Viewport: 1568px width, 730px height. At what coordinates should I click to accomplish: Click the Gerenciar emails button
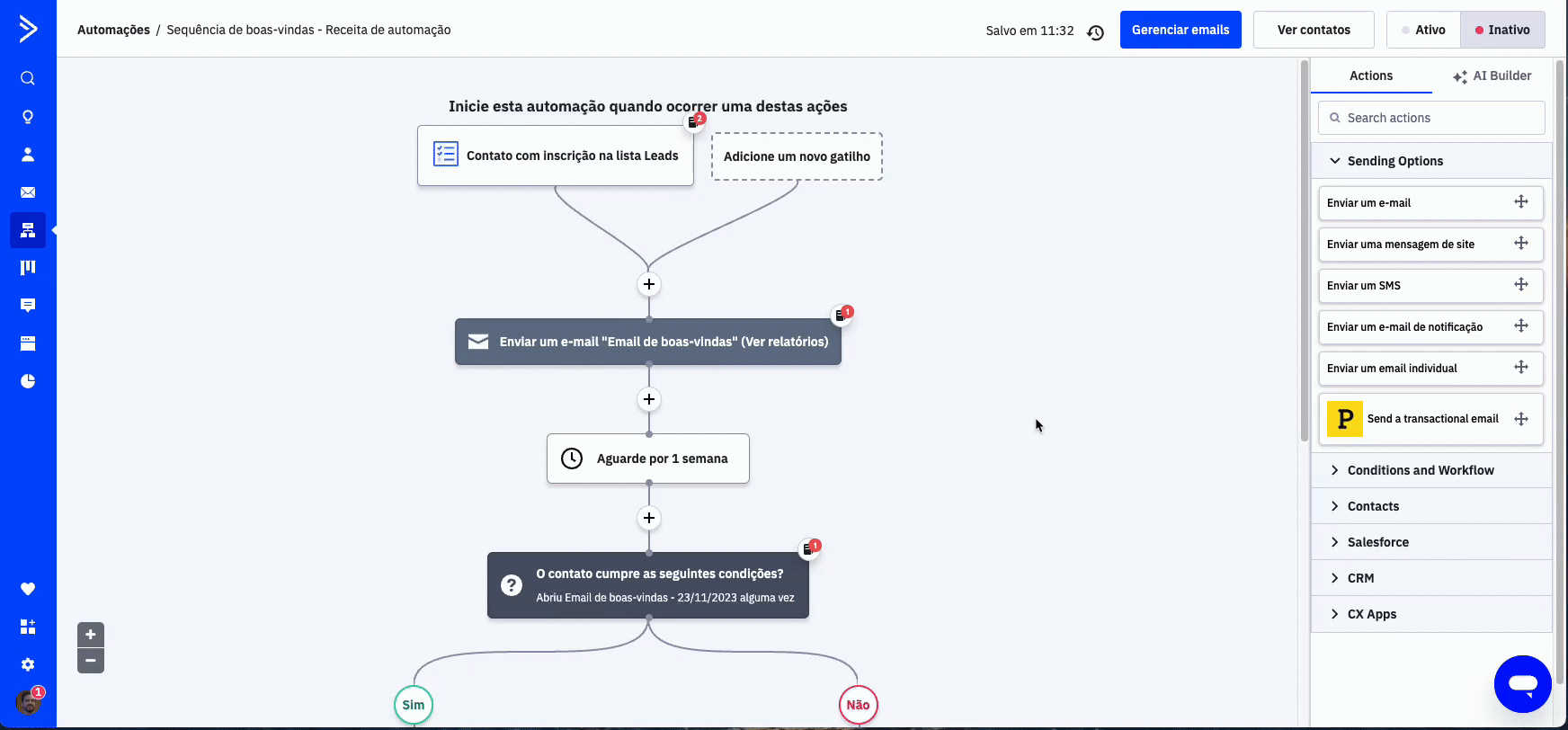1180,30
